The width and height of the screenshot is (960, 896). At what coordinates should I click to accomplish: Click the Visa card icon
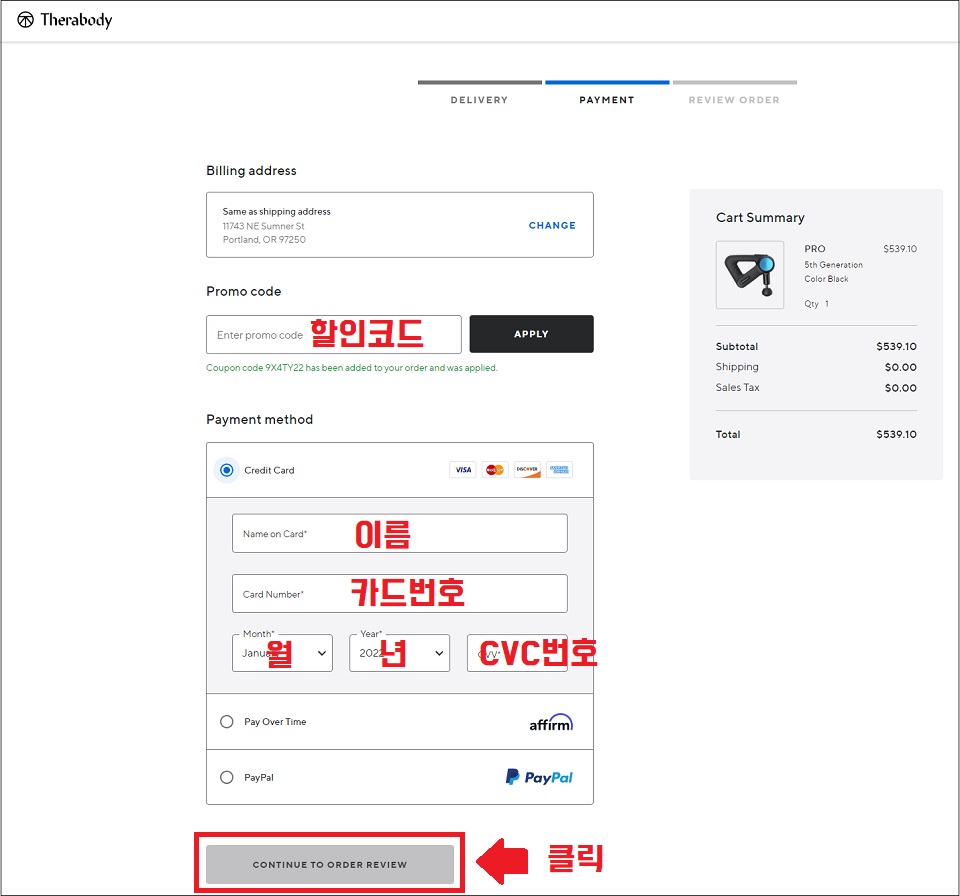[463, 470]
